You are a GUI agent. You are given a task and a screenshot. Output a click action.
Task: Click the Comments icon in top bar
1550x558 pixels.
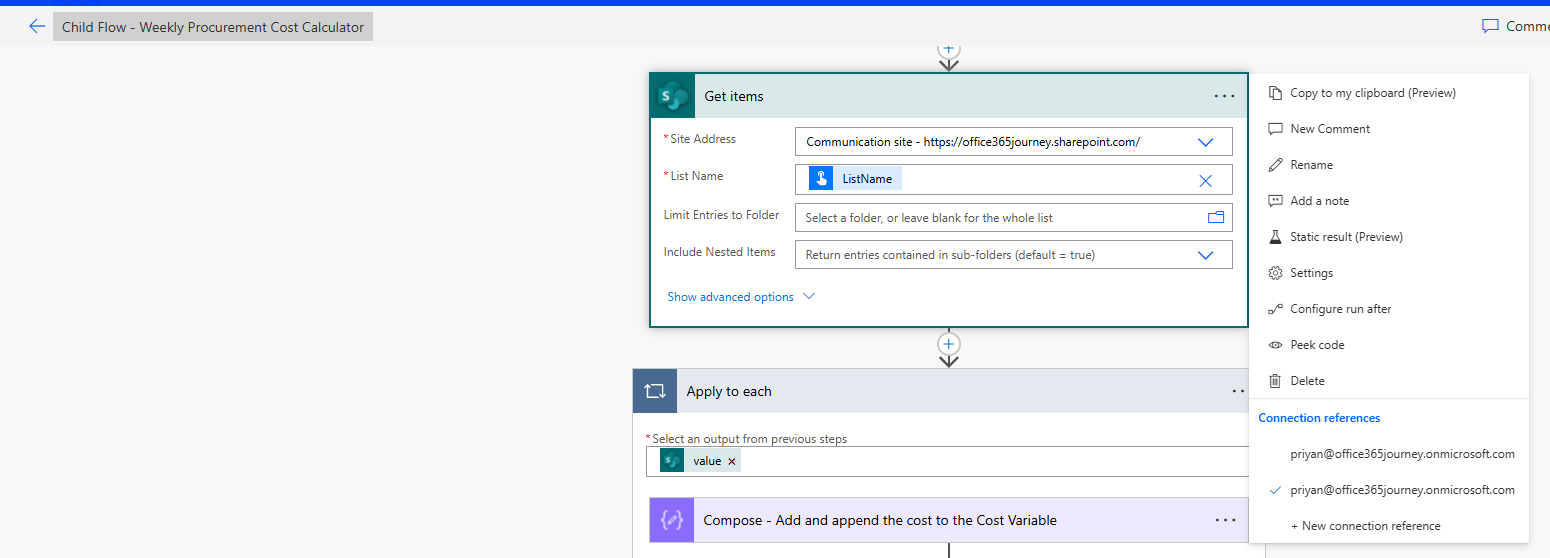pyautogui.click(x=1490, y=26)
